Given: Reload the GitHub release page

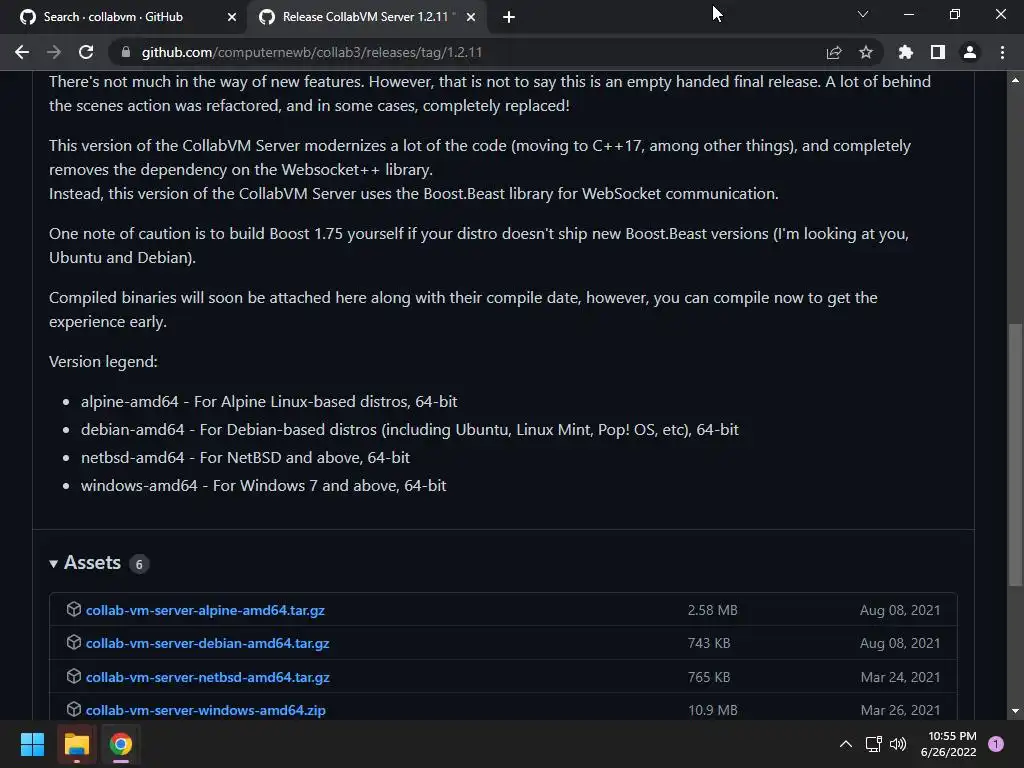Looking at the screenshot, I should pyautogui.click(x=86, y=52).
